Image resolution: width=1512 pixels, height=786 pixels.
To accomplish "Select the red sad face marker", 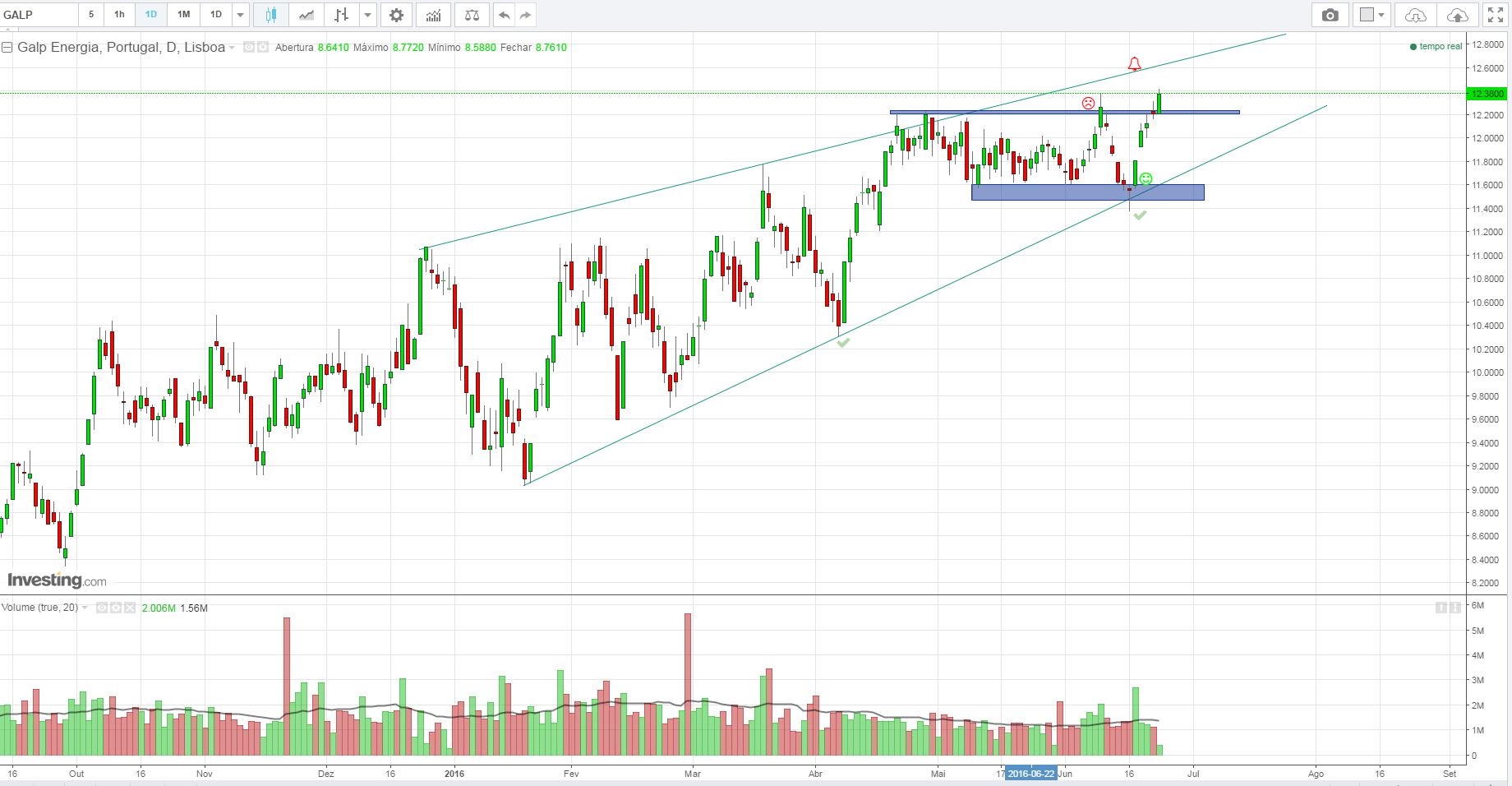I will [x=1088, y=104].
